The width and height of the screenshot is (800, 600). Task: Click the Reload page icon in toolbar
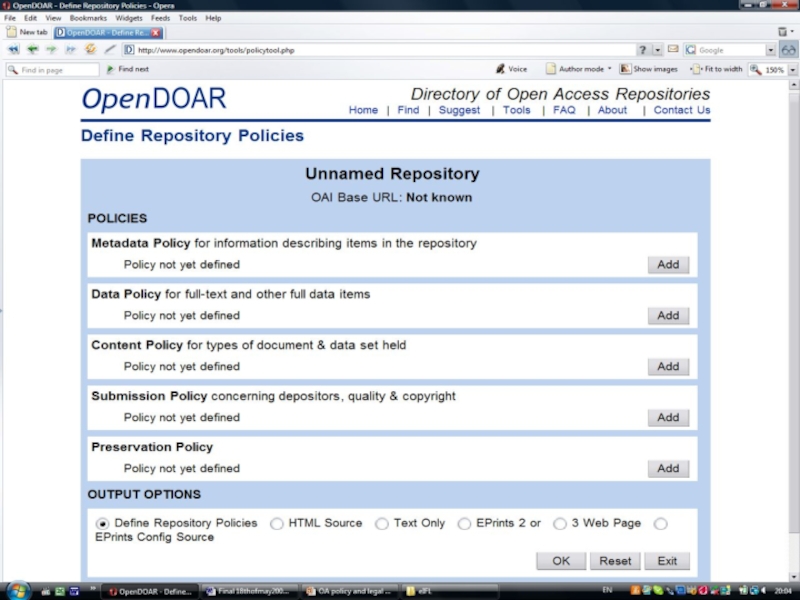(x=90, y=49)
